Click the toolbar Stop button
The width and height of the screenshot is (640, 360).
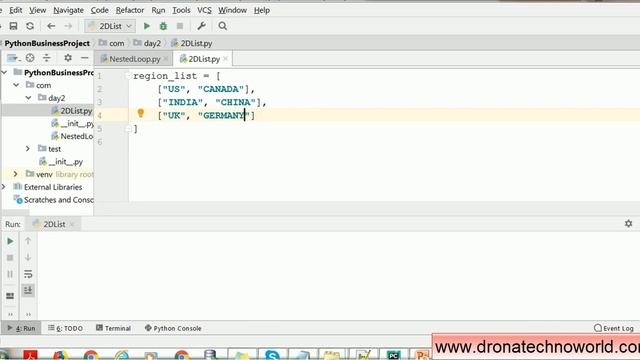(x=180, y=26)
